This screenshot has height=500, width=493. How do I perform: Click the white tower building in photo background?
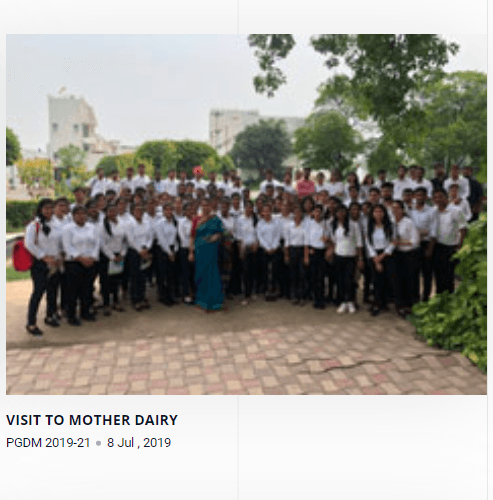pyautogui.click(x=73, y=128)
